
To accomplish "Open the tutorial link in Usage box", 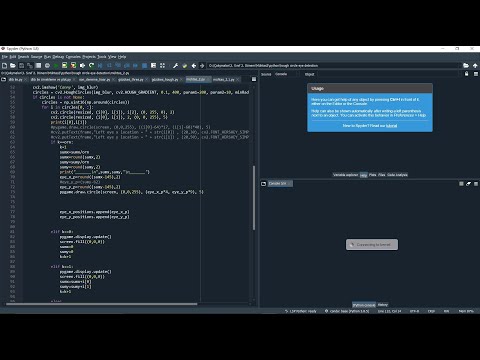I will coord(392,126).
